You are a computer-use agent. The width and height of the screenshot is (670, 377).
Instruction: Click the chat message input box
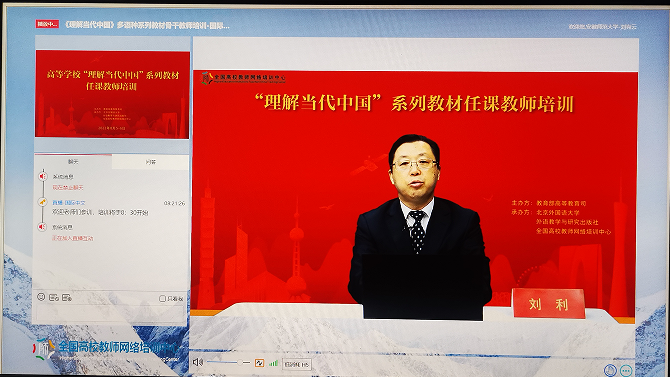point(110,313)
